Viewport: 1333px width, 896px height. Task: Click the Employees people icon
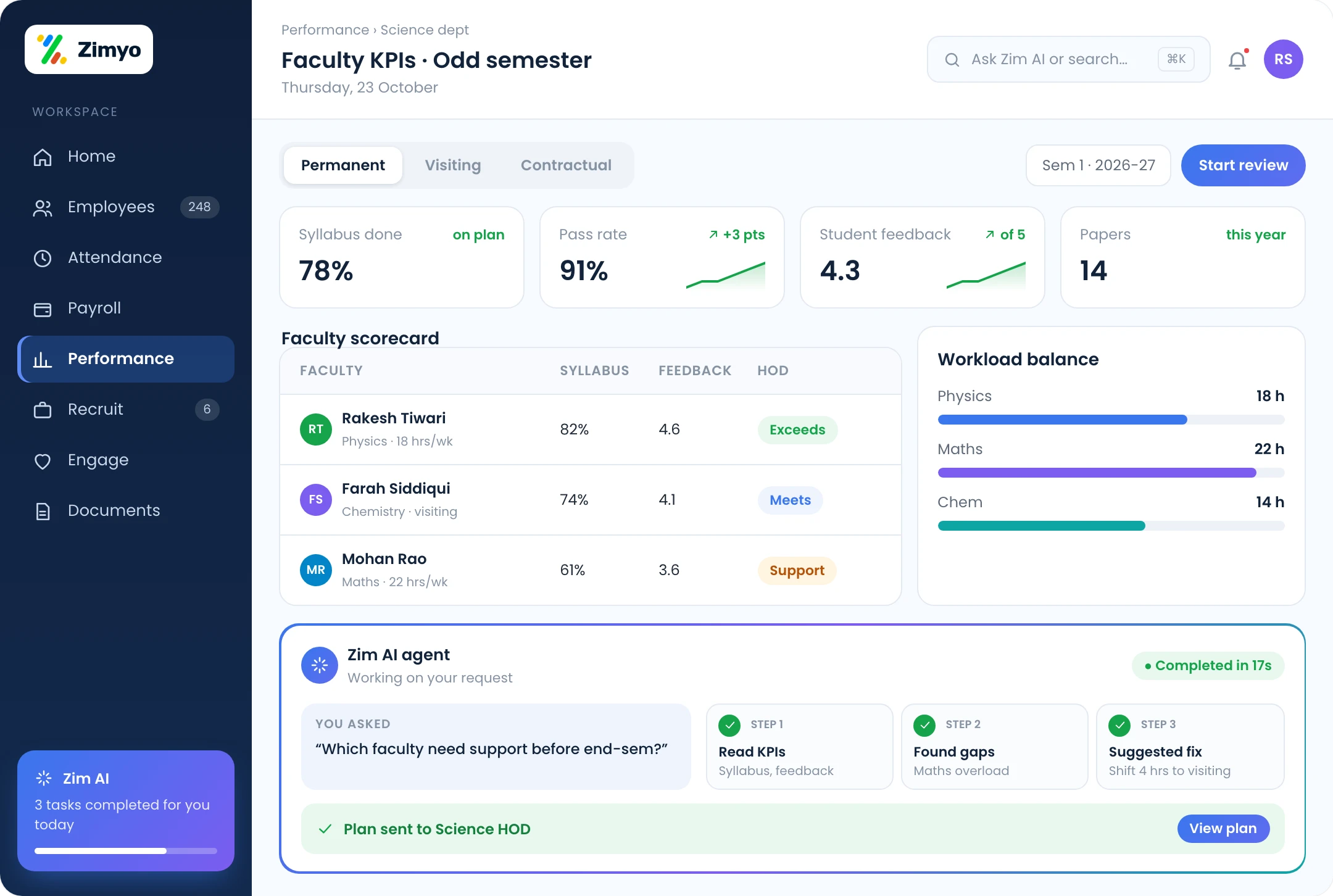click(x=43, y=208)
